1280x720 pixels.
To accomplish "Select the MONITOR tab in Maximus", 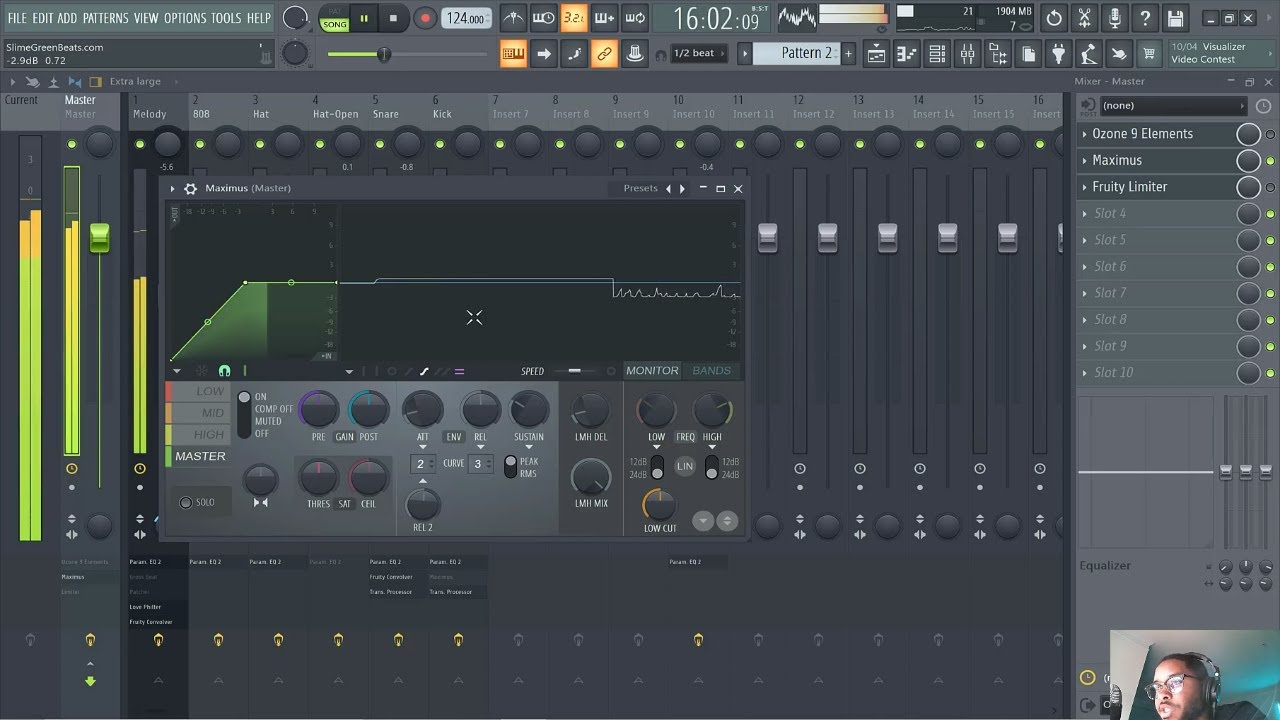I will point(652,371).
